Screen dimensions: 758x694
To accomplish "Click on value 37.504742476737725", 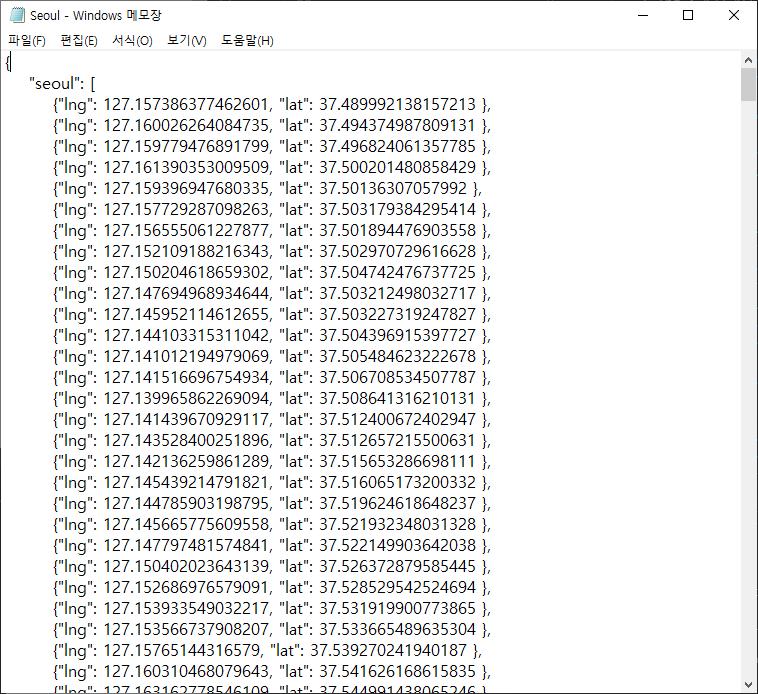I will pyautogui.click(x=397, y=273).
